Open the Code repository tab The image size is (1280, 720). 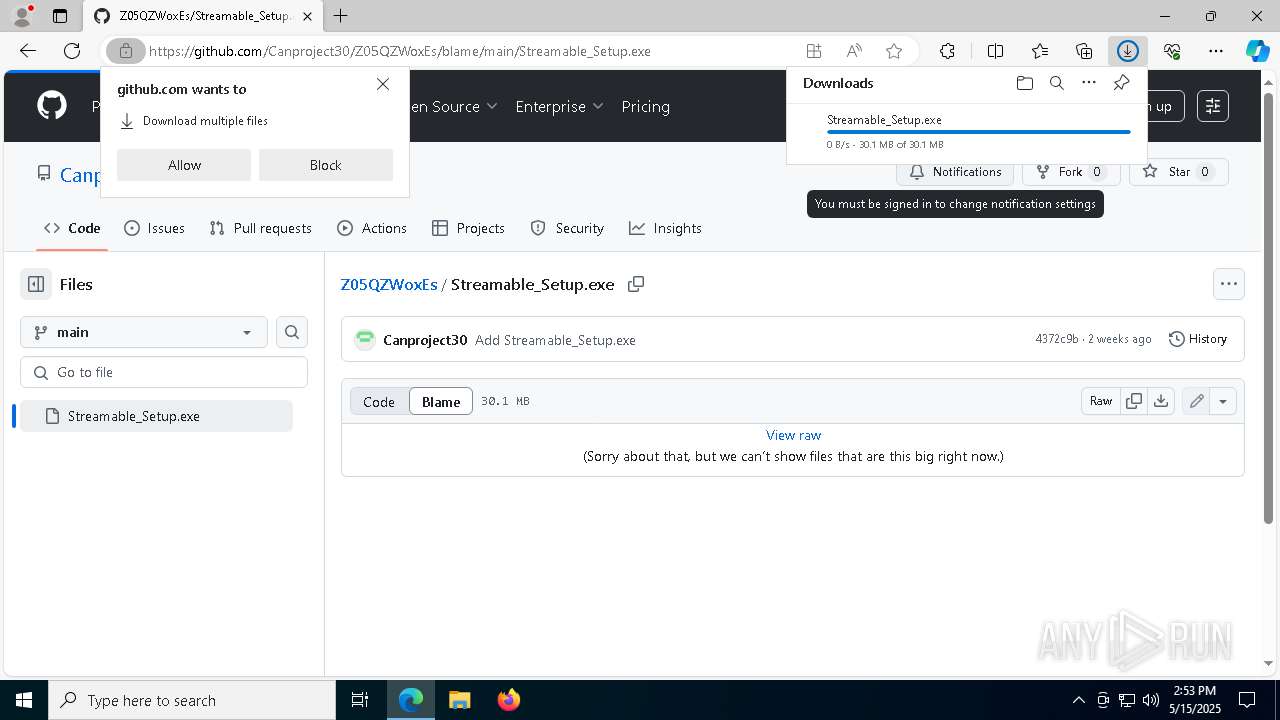click(72, 228)
